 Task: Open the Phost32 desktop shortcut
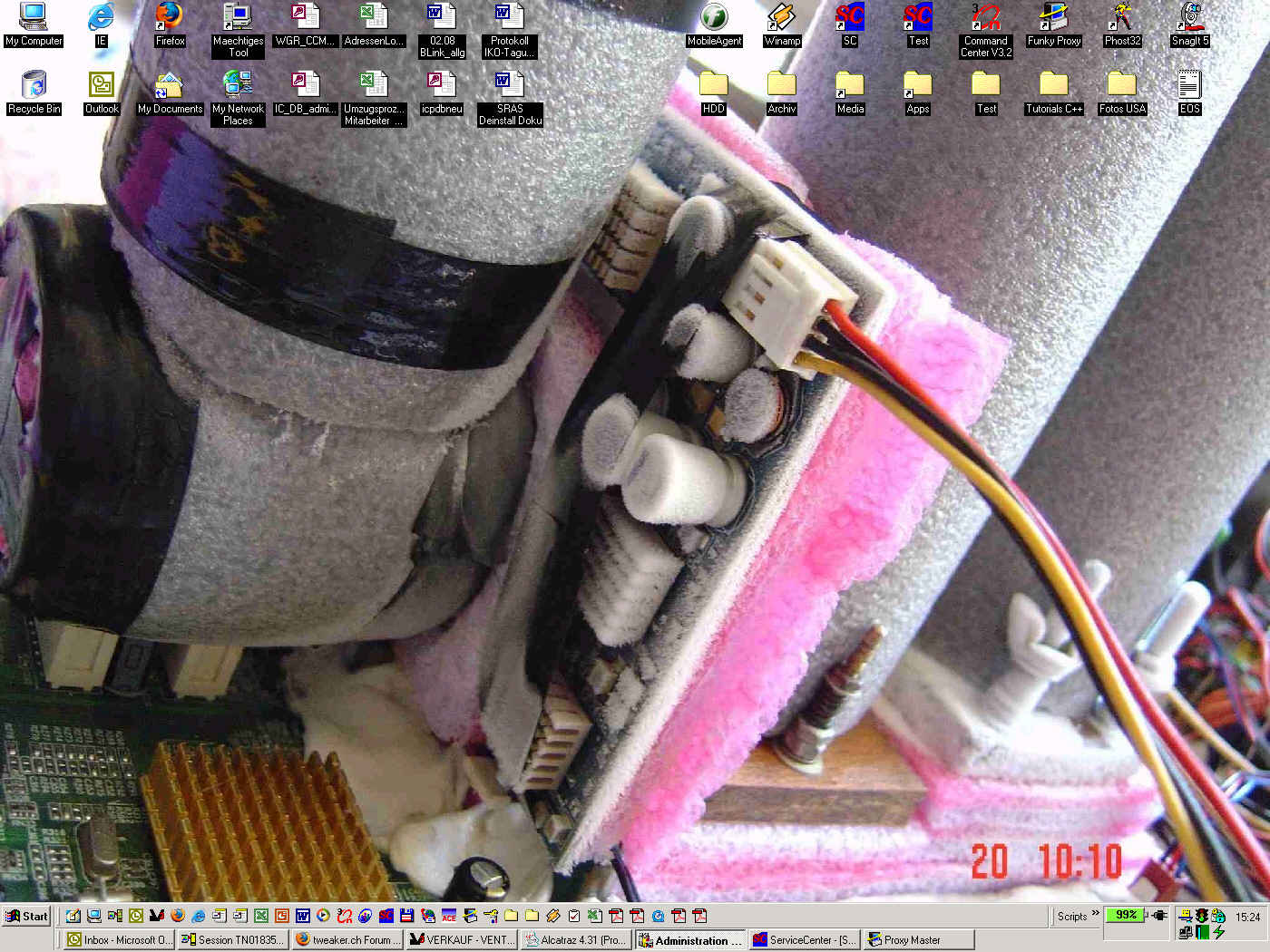[x=1122, y=17]
